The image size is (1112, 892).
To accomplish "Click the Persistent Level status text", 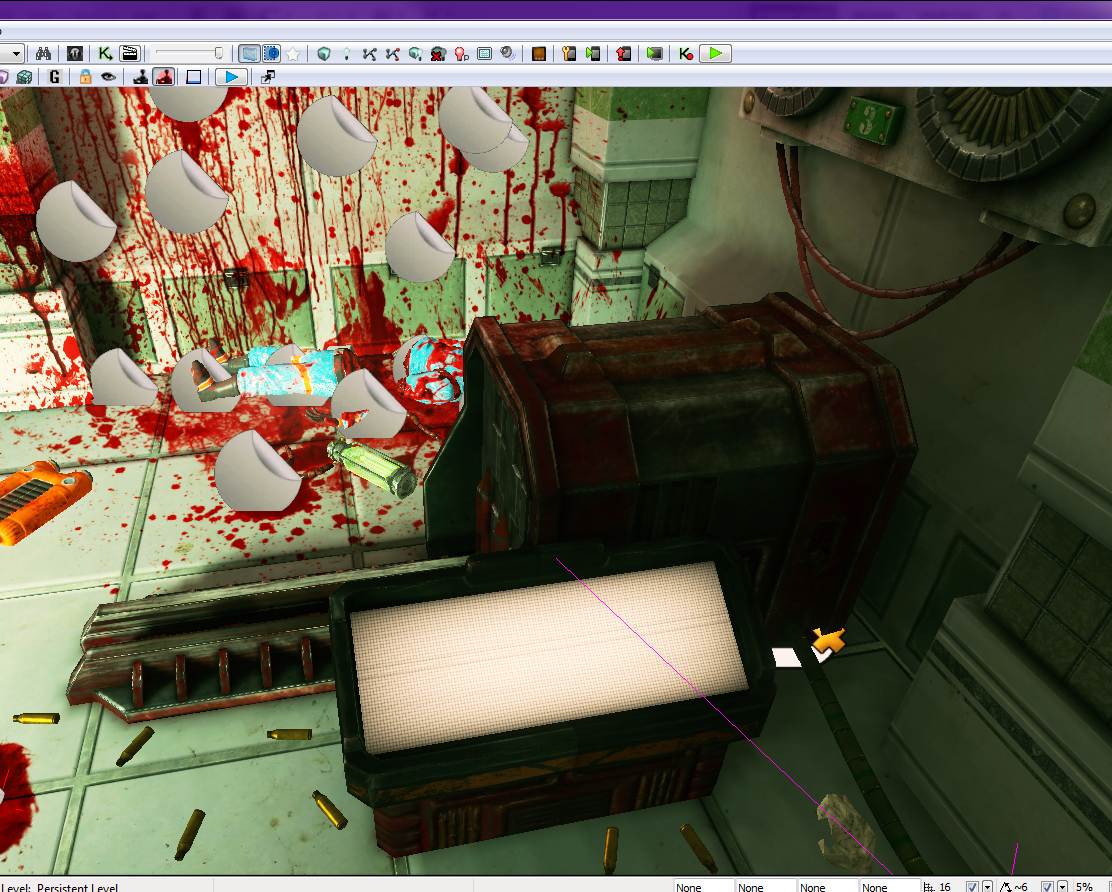I will pos(77,887).
